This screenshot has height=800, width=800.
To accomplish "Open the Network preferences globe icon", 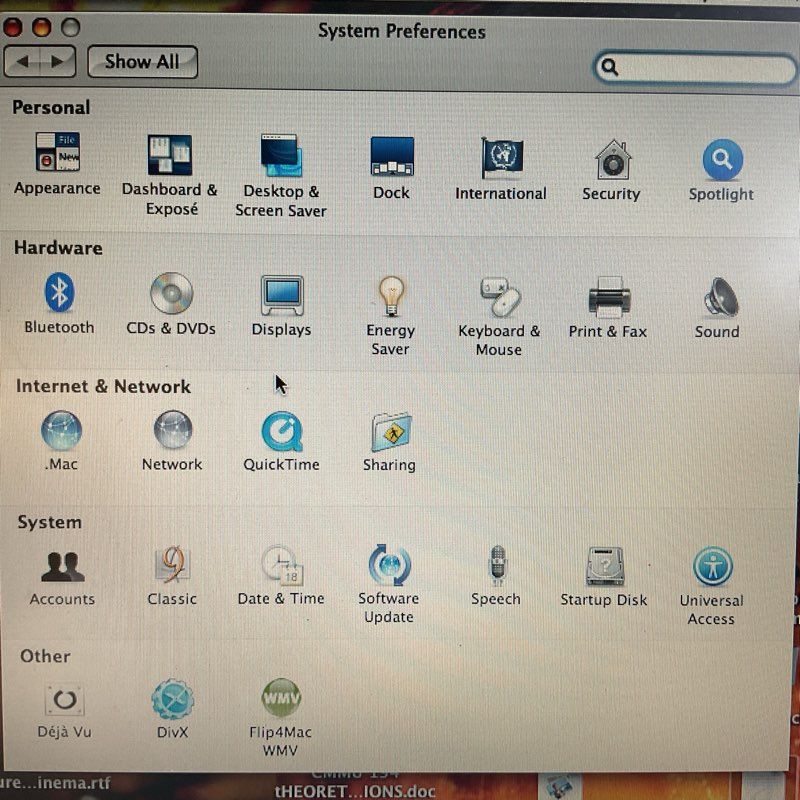I will click(x=172, y=431).
